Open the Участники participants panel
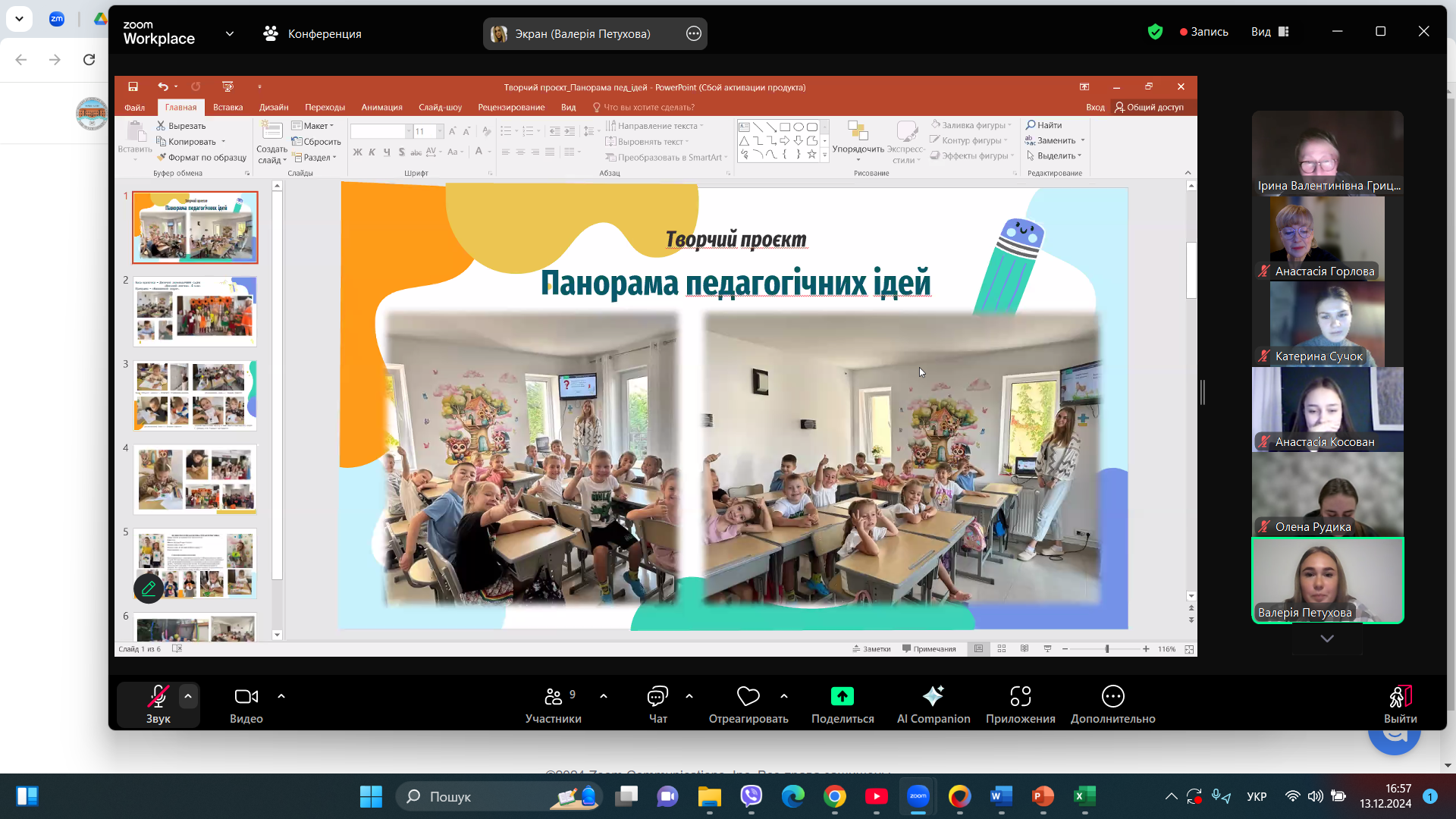Image resolution: width=1456 pixels, height=819 pixels. click(x=554, y=704)
